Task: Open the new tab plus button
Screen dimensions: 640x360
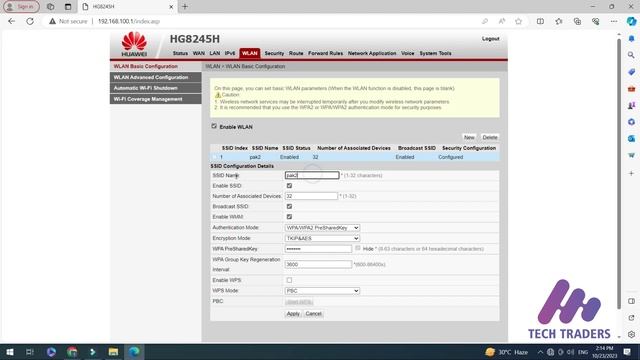Action: 184,7
